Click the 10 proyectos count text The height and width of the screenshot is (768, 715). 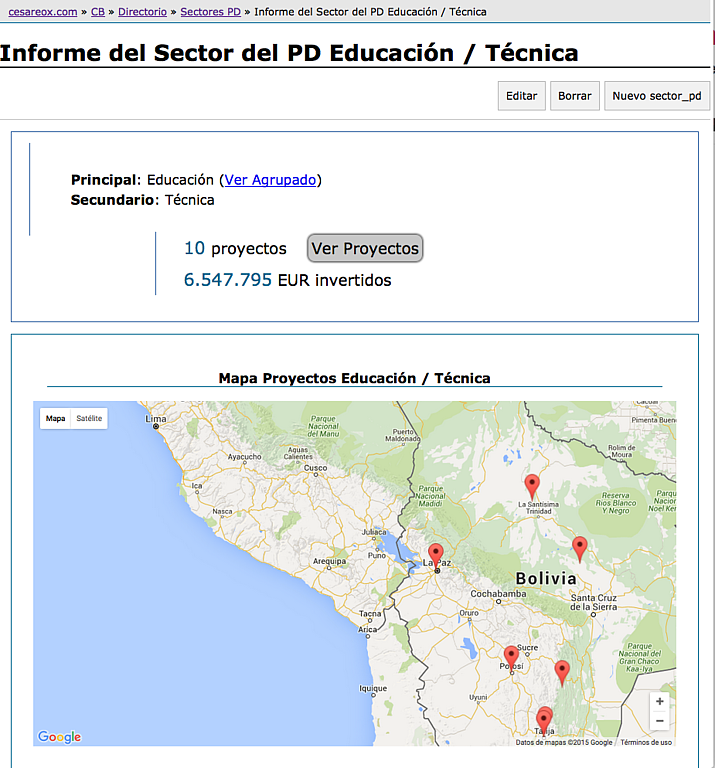[235, 248]
